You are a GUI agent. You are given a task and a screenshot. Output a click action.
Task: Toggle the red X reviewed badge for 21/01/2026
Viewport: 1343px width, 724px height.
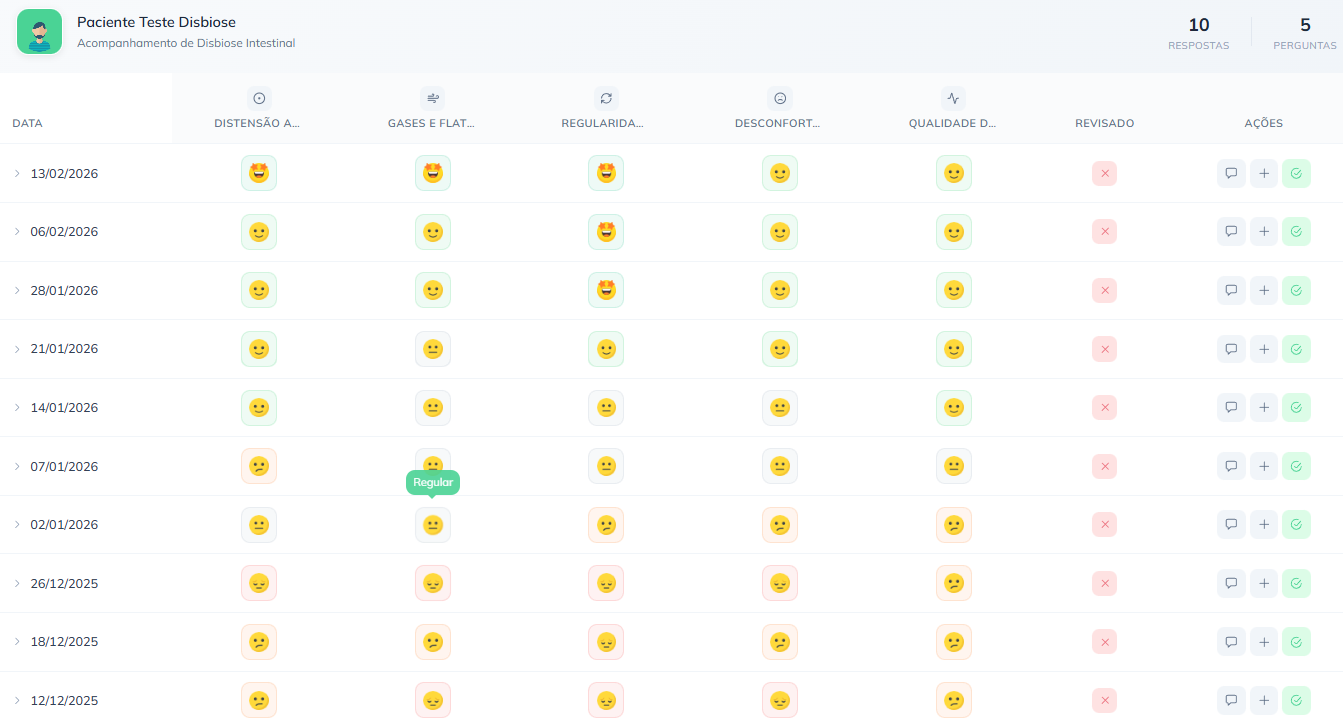pyautogui.click(x=1104, y=349)
